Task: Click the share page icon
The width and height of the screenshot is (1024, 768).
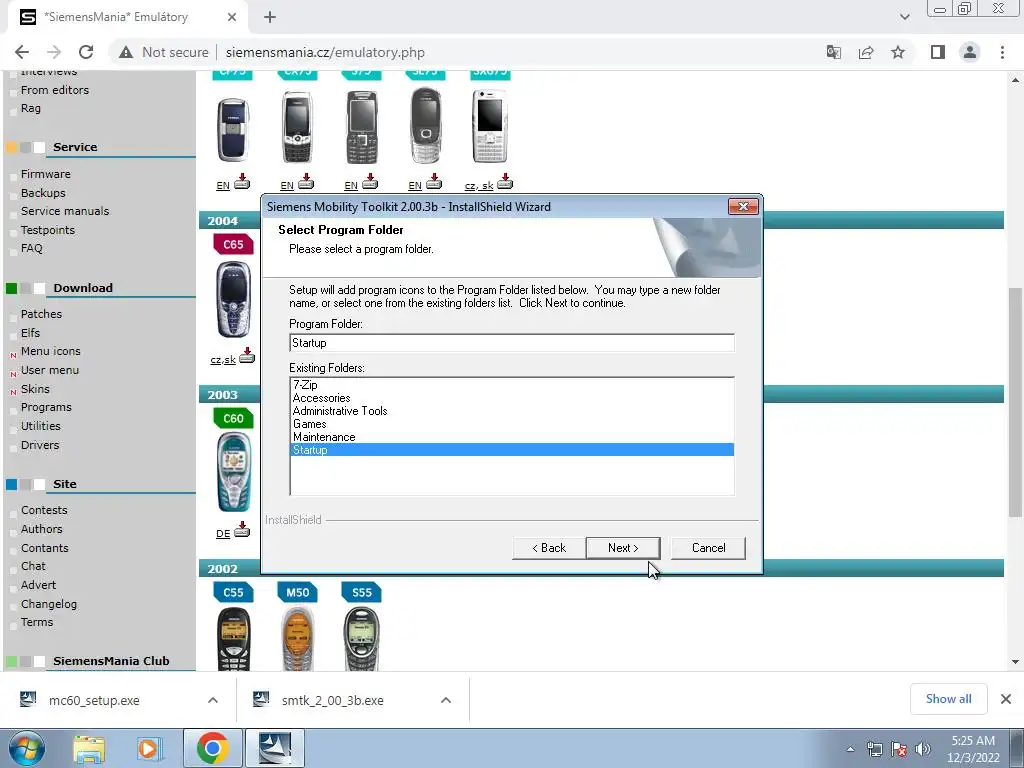Action: pos(866,52)
